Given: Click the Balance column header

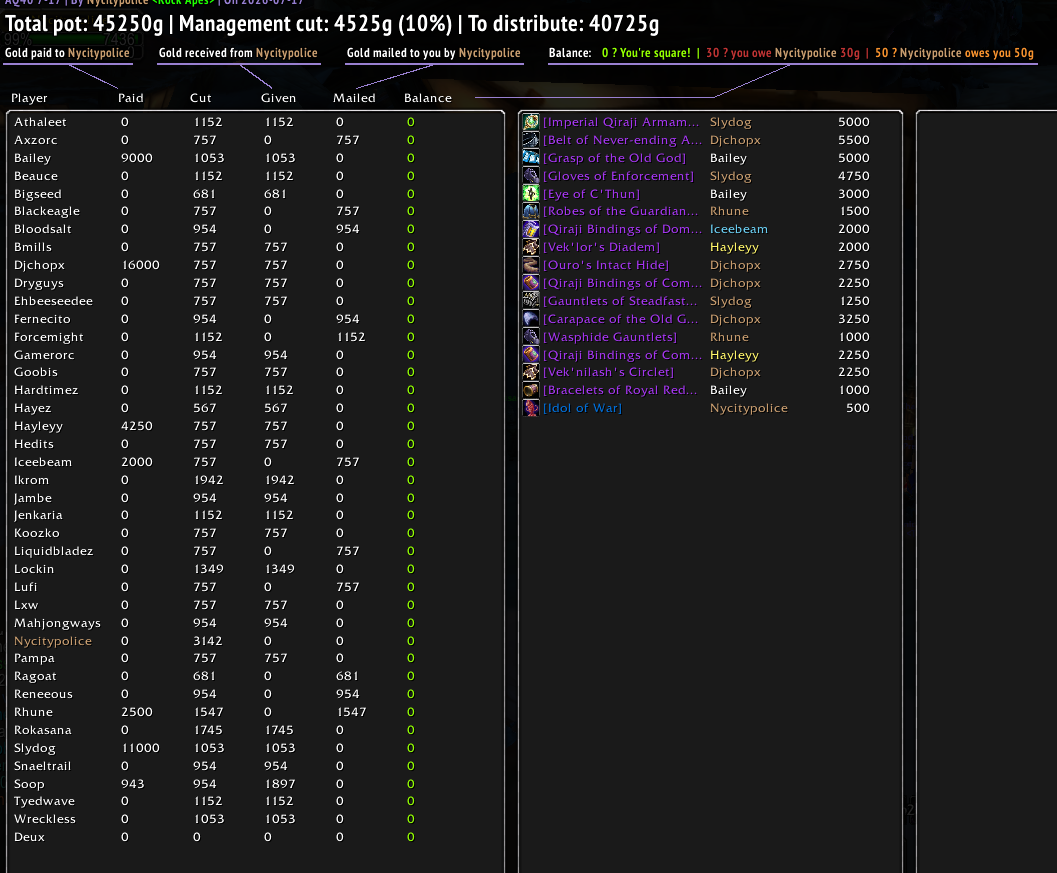Looking at the screenshot, I should point(427,98).
